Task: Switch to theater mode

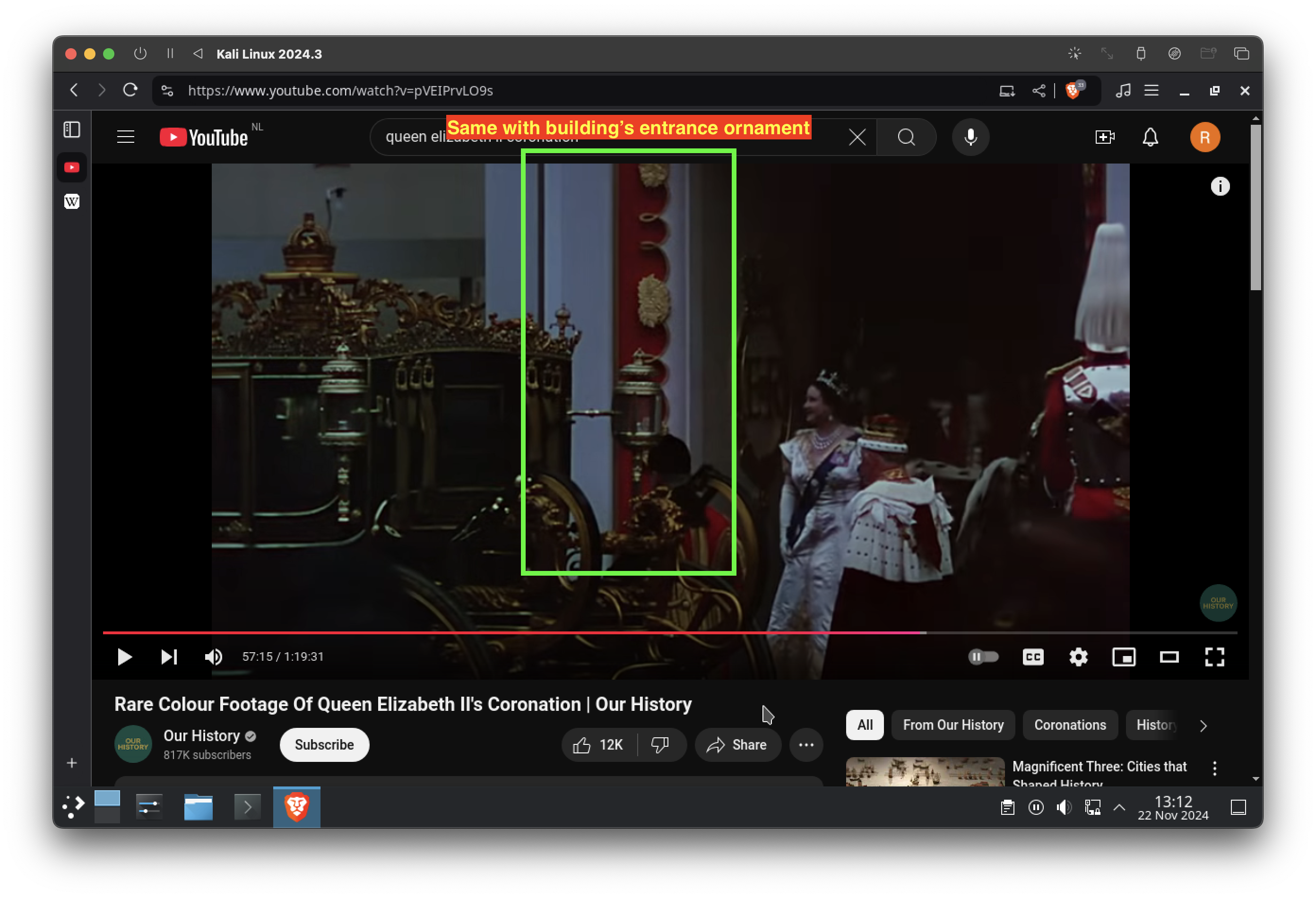Action: (x=1169, y=657)
